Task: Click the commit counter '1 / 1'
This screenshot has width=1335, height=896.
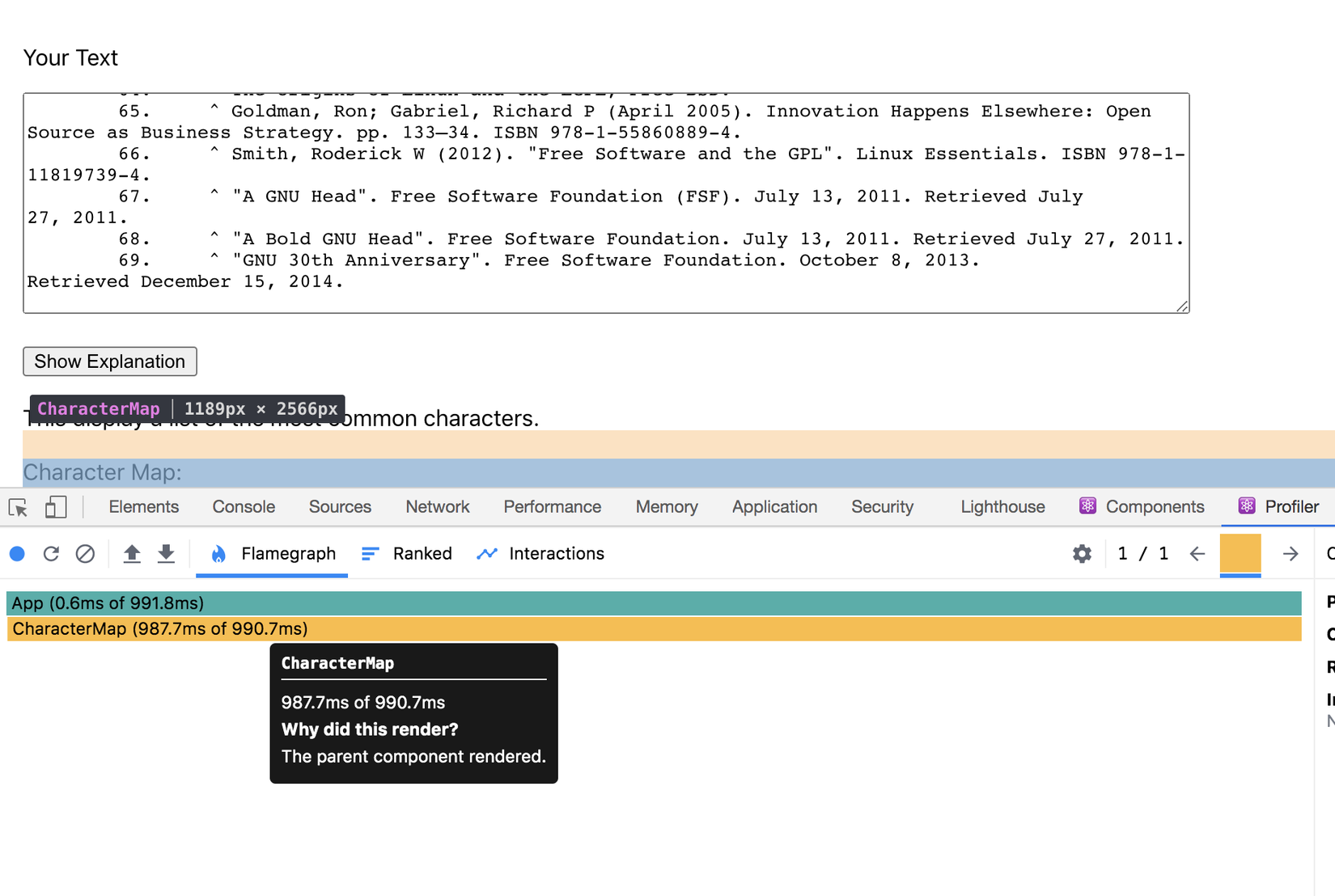Action: point(1142,554)
